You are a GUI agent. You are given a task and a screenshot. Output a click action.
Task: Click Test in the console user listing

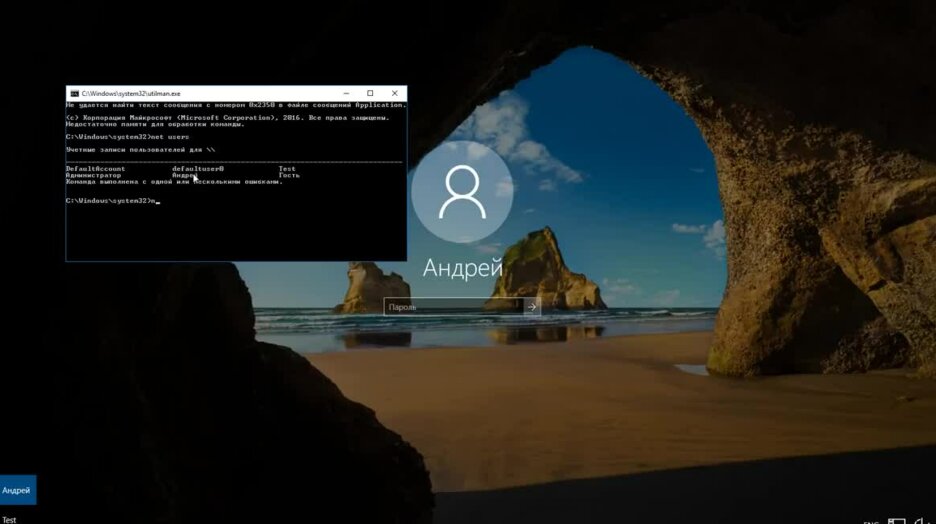pyautogui.click(x=287, y=169)
